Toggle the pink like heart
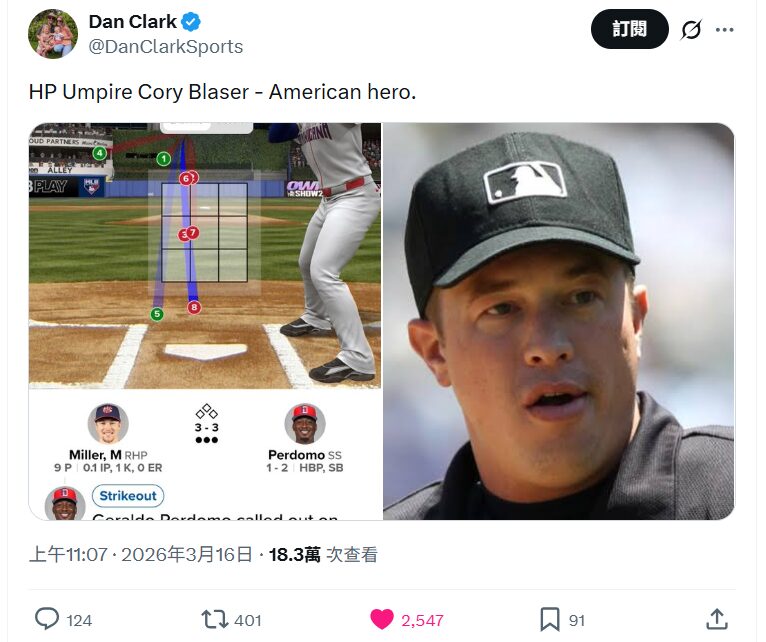 pos(382,619)
